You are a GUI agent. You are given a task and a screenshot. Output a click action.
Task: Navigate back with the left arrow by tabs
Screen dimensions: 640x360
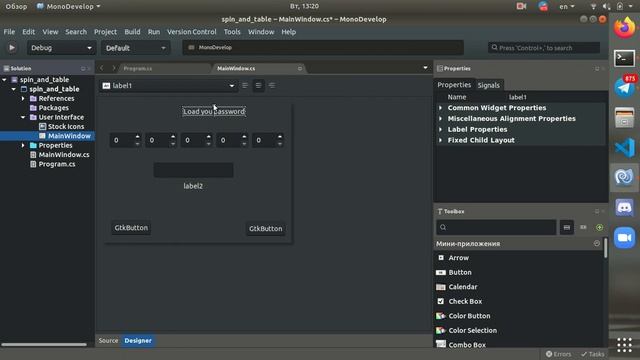pyautogui.click(x=102, y=68)
